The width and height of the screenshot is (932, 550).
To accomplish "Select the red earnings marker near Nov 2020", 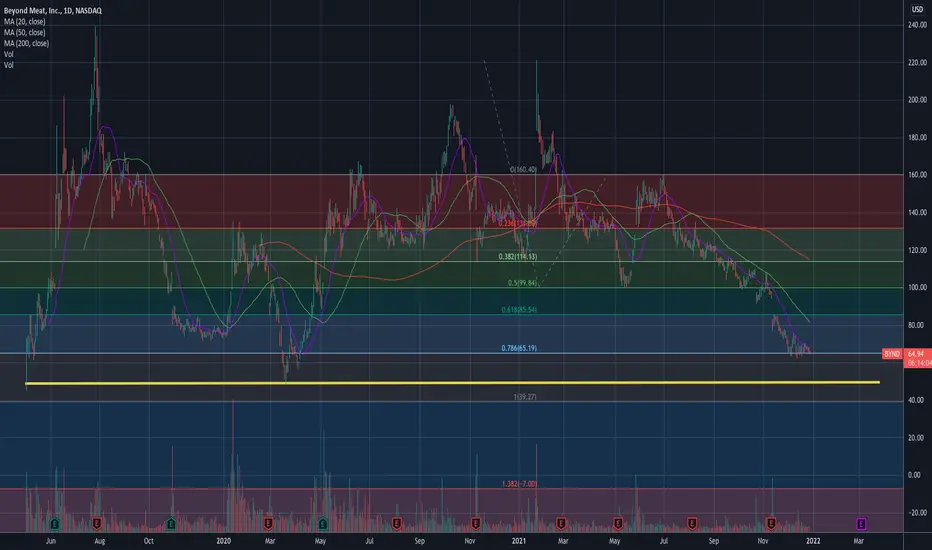I will 476,524.
